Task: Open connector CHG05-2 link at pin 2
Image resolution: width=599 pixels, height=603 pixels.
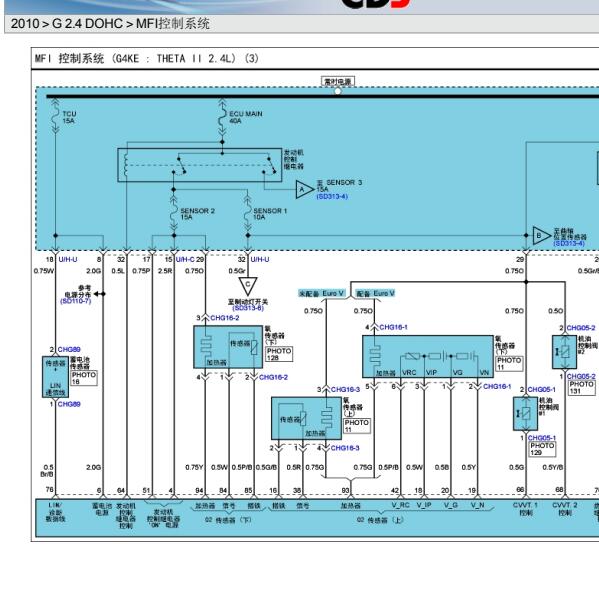Action: tap(581, 328)
